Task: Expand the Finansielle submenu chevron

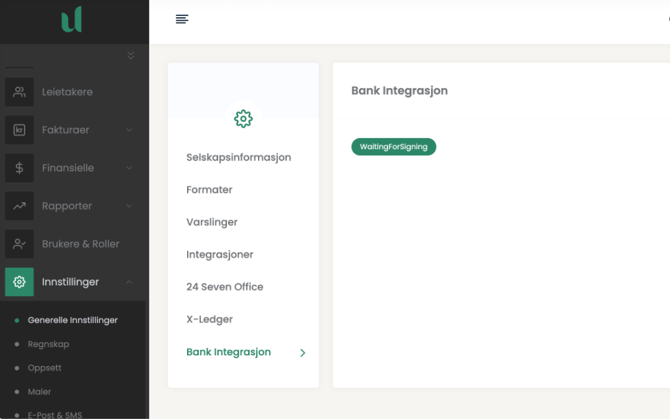Action: 129,168
